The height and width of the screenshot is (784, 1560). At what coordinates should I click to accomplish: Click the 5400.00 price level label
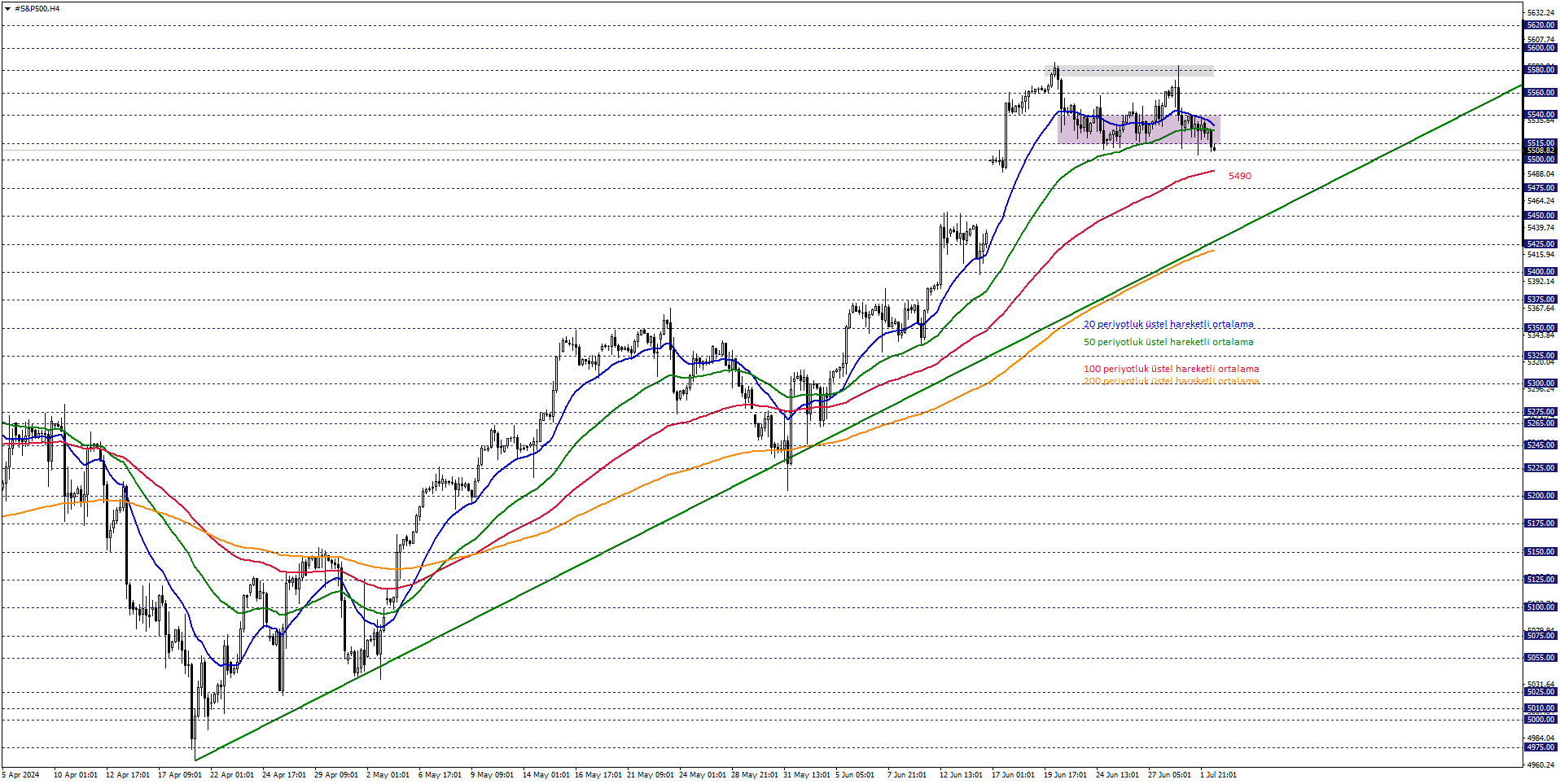(x=1540, y=272)
